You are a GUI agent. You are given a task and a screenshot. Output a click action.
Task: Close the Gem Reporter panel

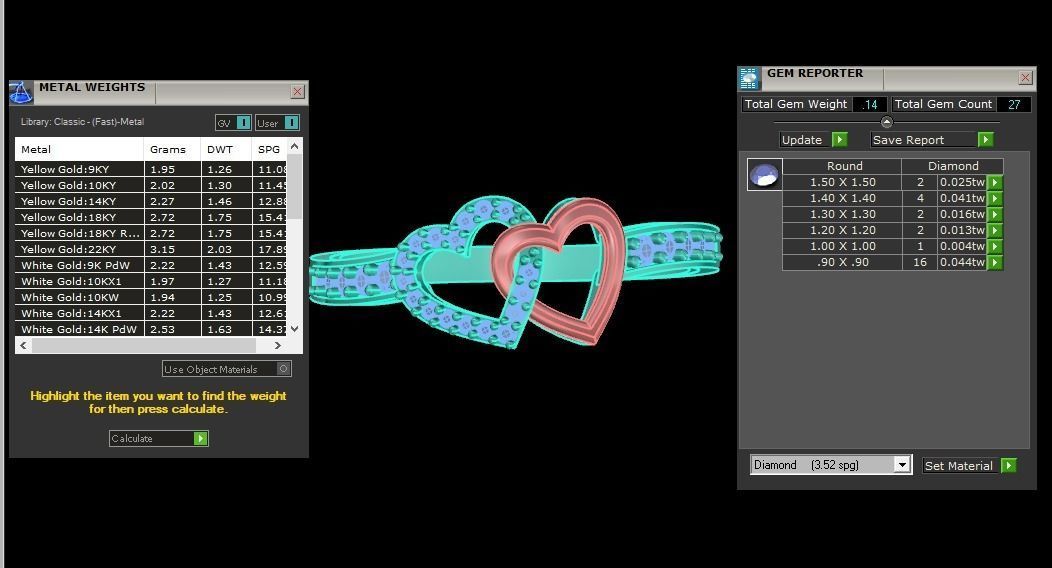click(x=1025, y=78)
